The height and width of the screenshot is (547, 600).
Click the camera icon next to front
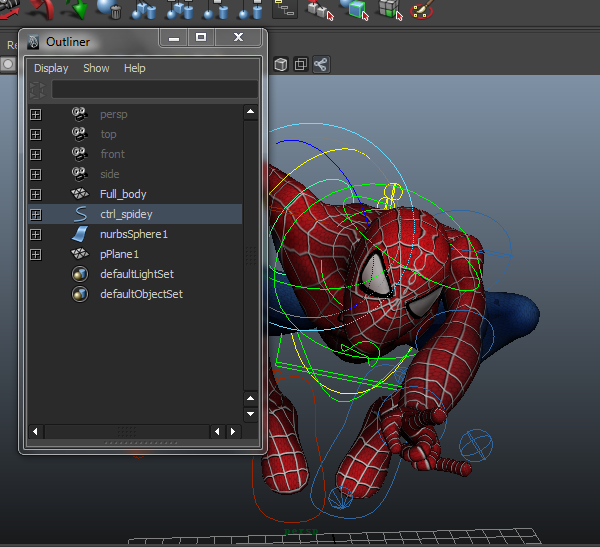click(x=80, y=154)
